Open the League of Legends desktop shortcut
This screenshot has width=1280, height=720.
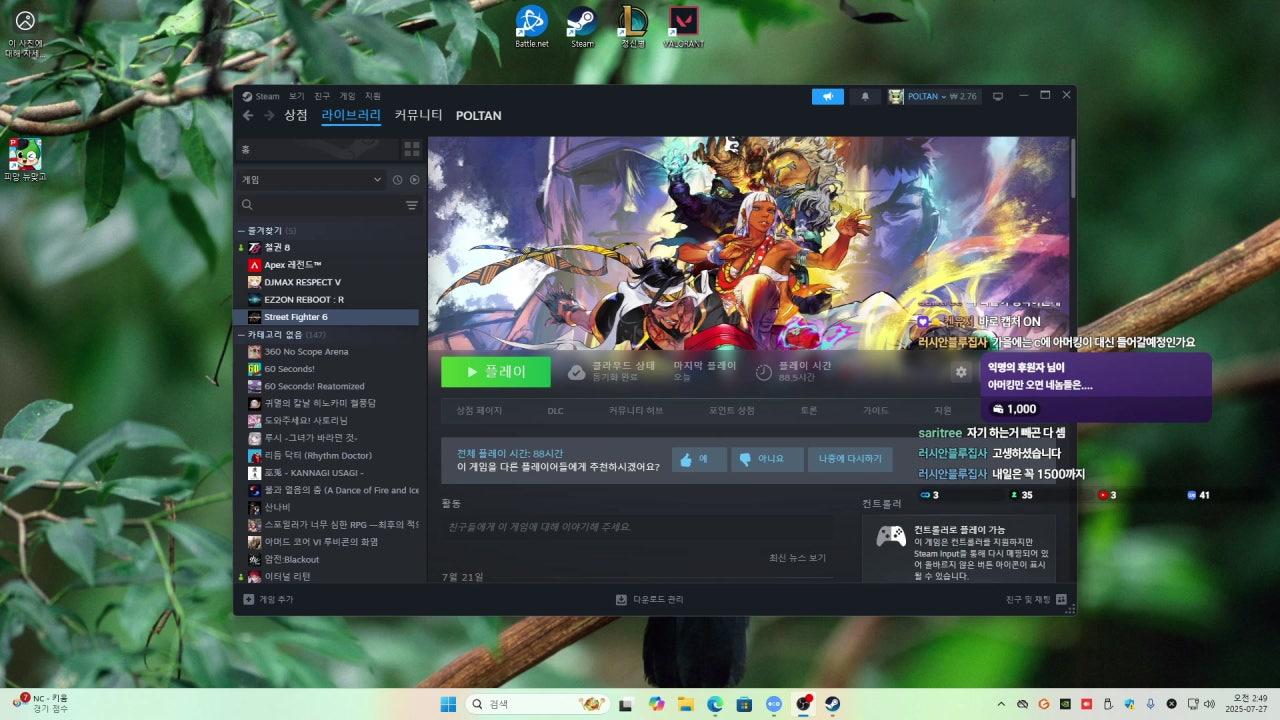click(632, 27)
